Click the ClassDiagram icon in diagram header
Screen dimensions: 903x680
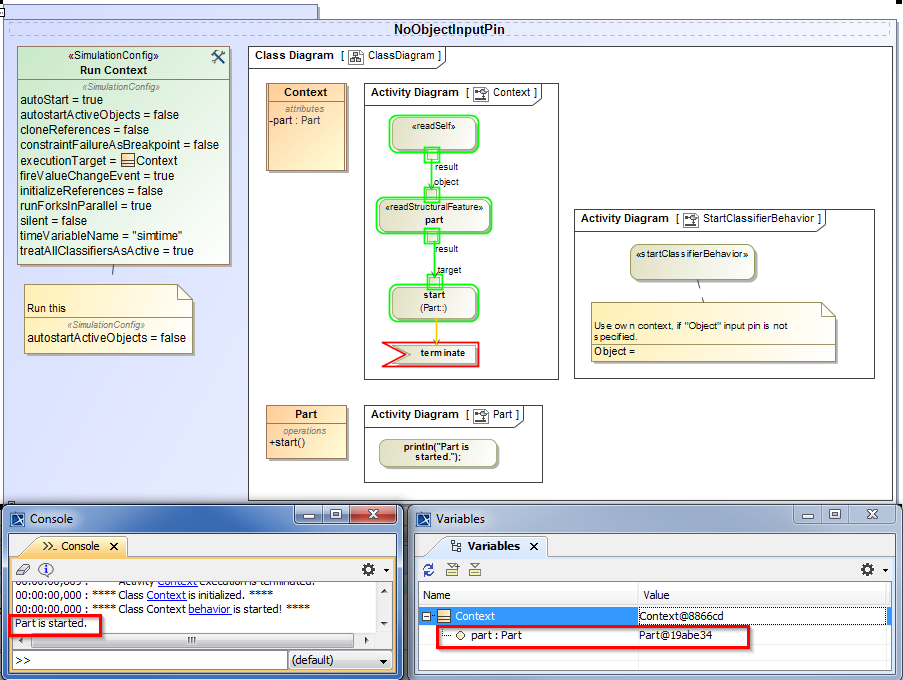pyautogui.click(x=356, y=56)
